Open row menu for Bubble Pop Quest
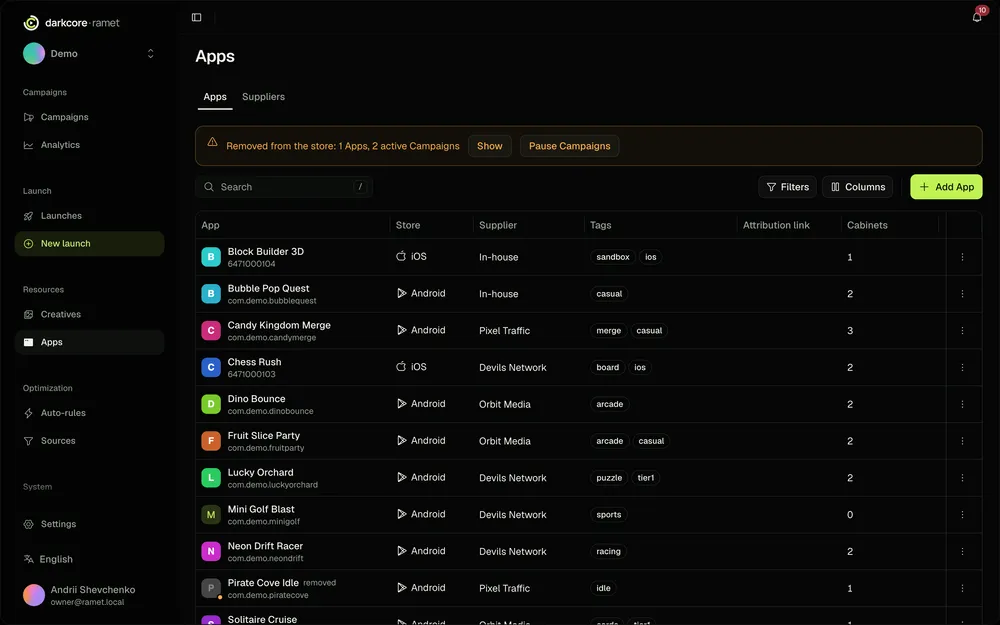 [x=962, y=294]
